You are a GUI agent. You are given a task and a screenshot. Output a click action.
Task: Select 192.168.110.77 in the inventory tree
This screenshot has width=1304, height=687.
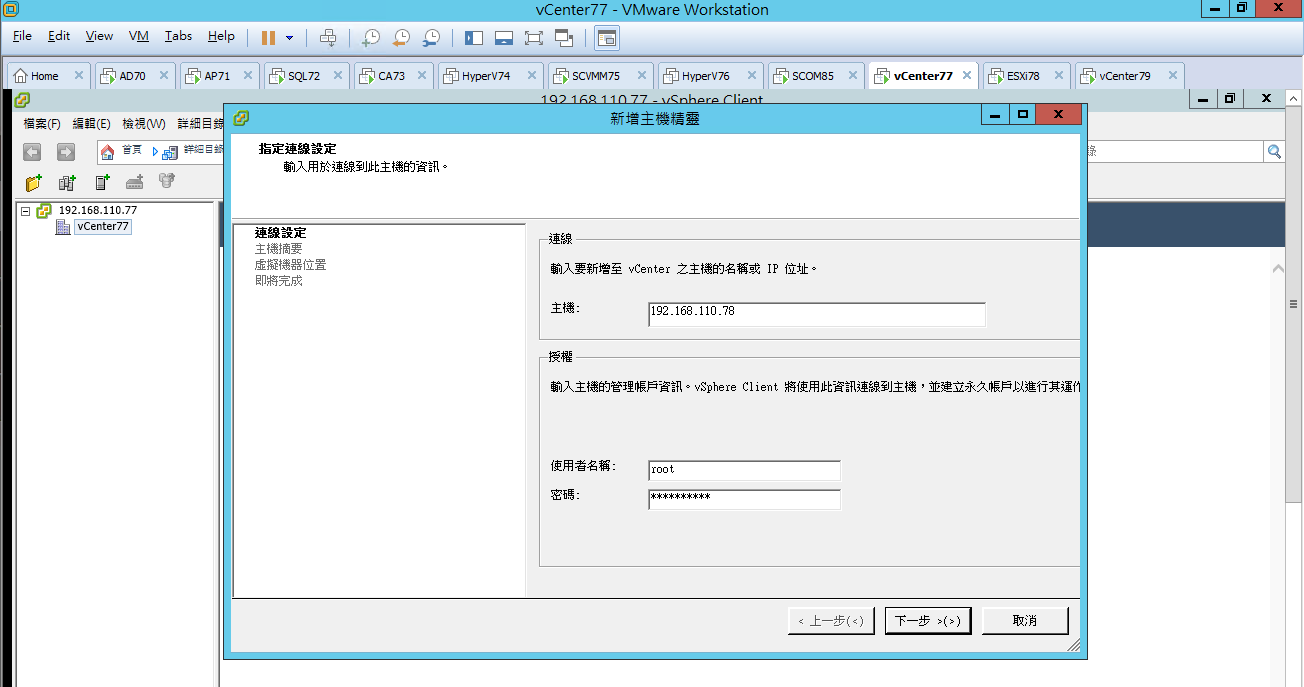pyautogui.click(x=98, y=210)
